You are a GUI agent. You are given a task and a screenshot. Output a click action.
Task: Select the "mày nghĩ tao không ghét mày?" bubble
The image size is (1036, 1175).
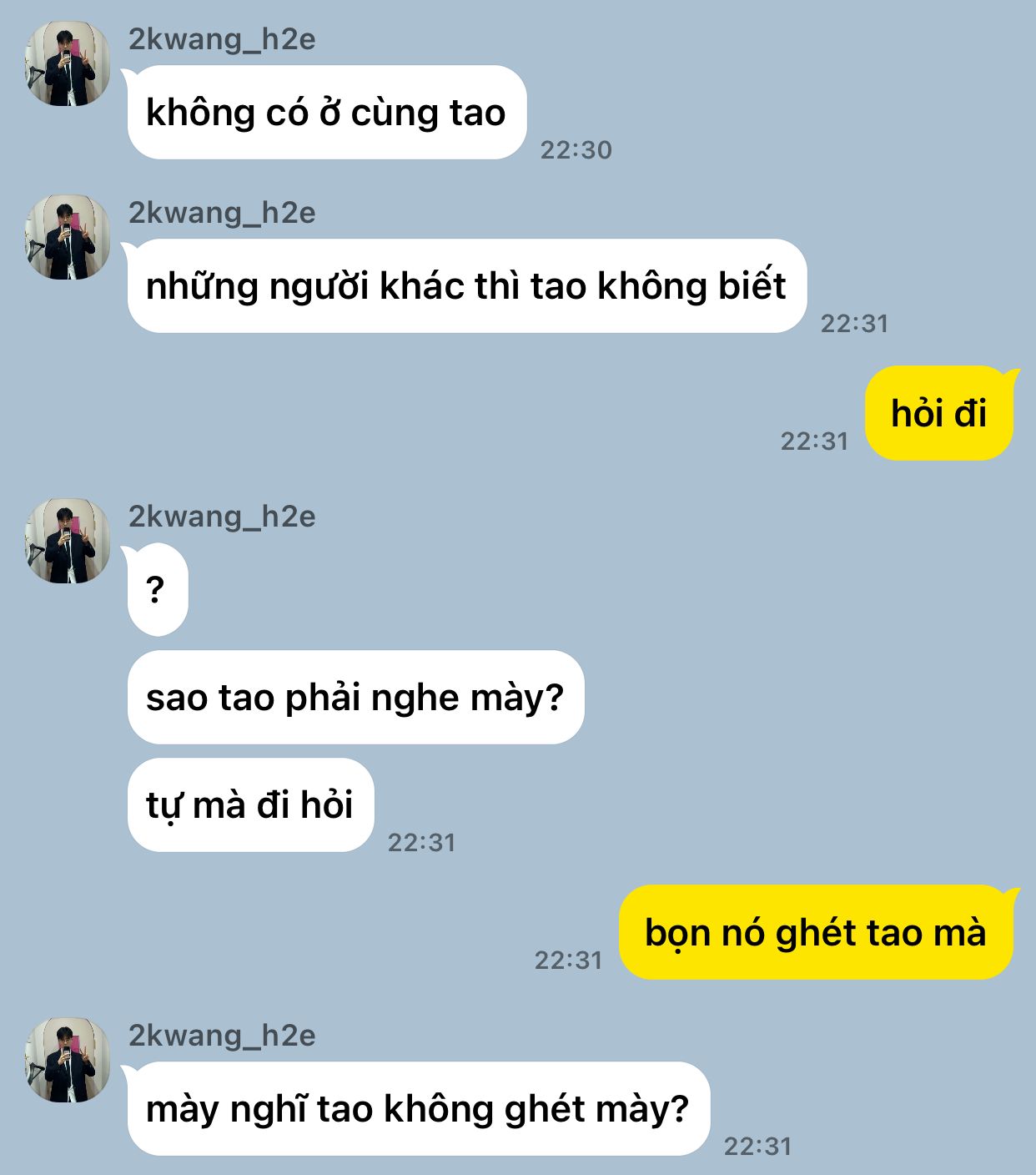click(x=417, y=1109)
